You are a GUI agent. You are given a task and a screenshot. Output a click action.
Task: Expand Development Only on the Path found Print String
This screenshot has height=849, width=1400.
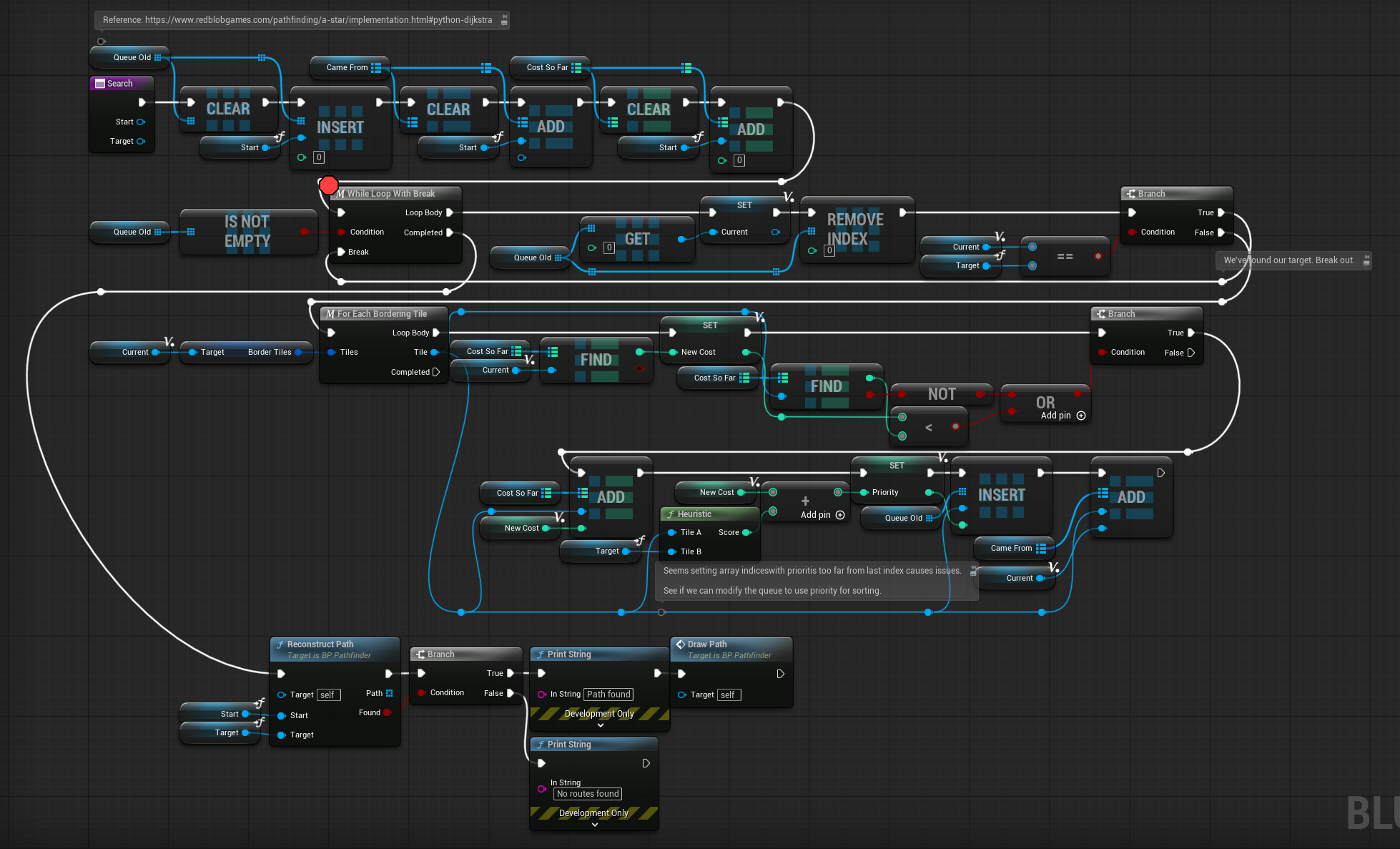click(x=599, y=725)
